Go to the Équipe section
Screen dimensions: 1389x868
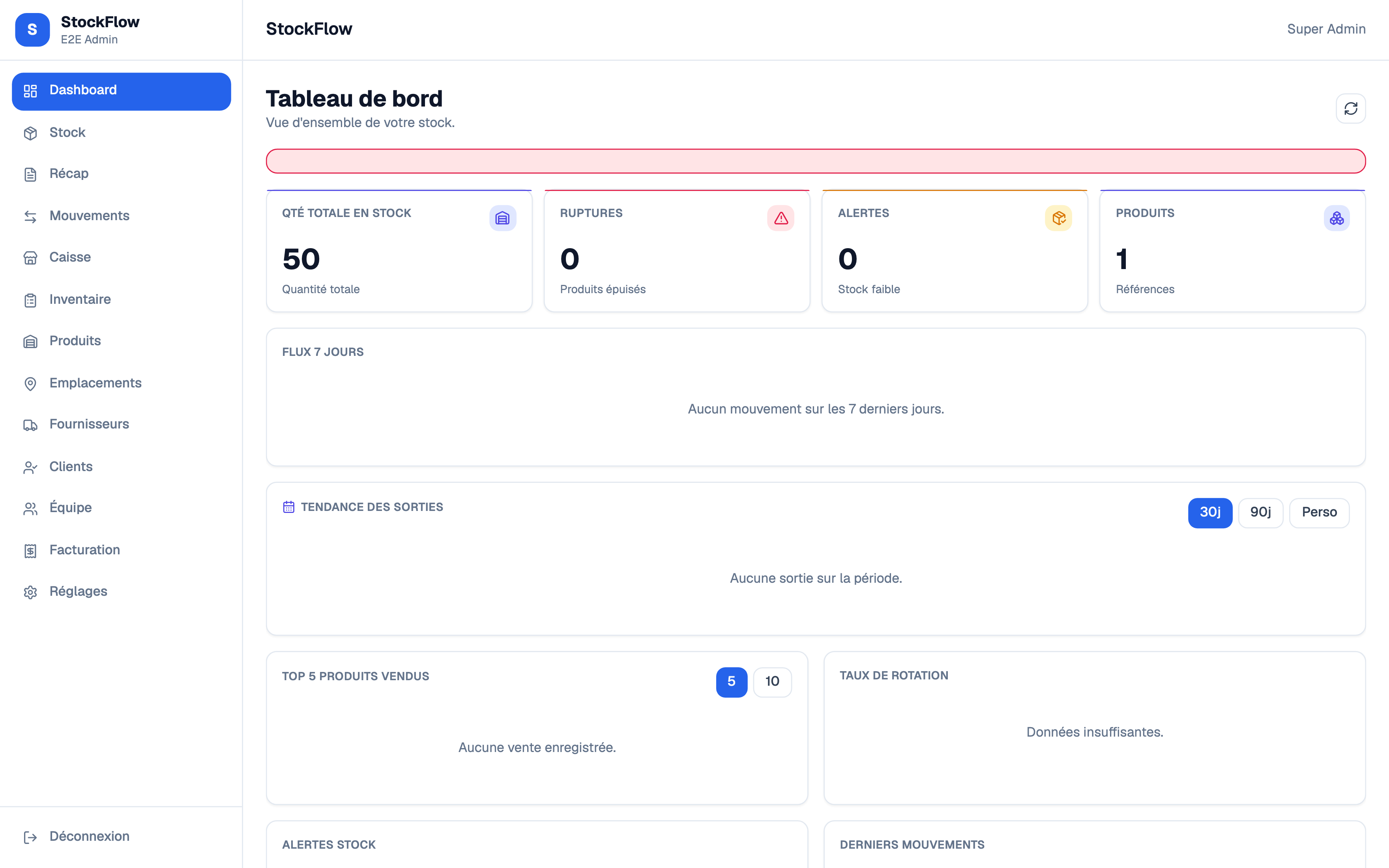121,508
